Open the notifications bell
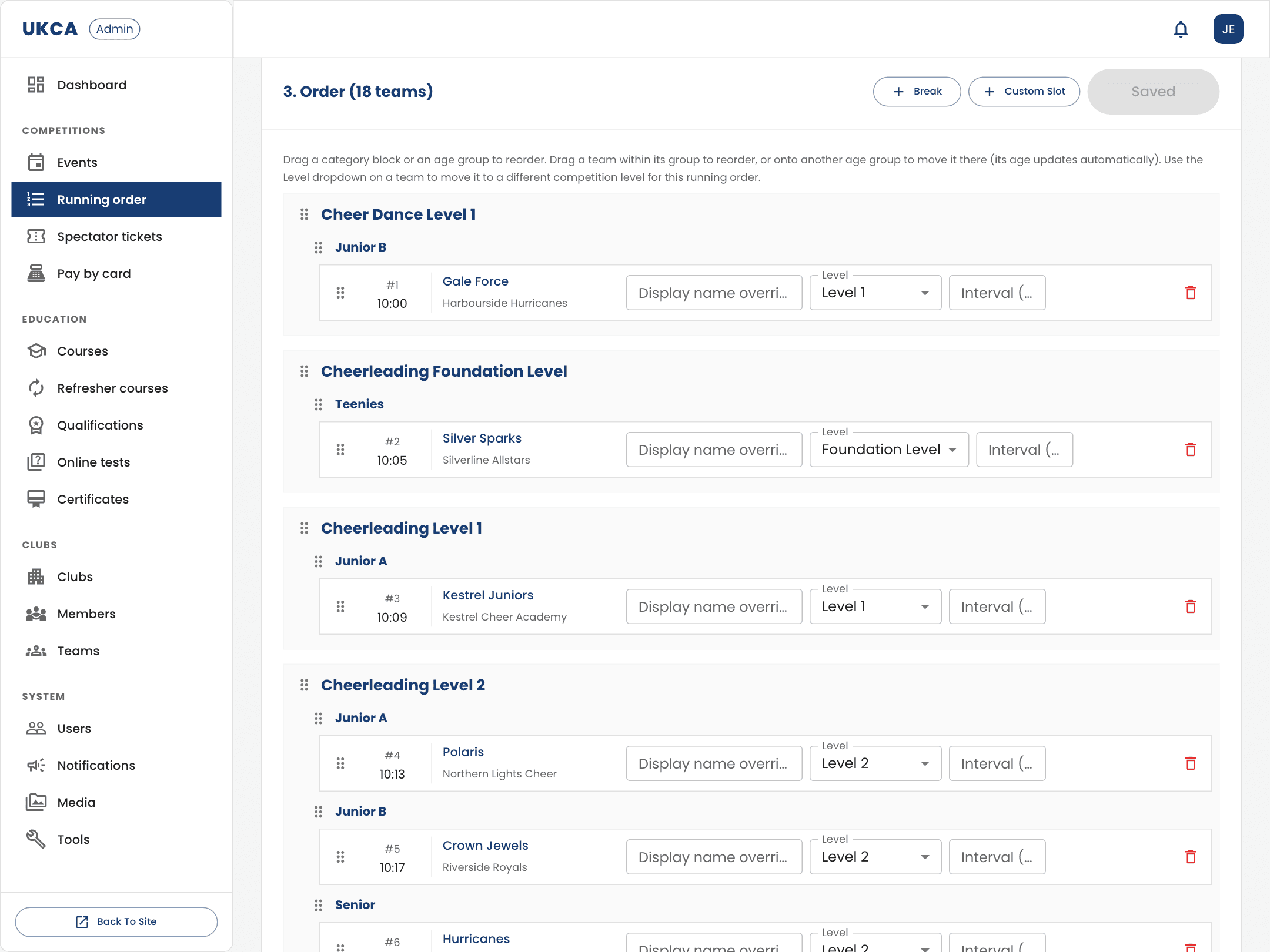Image resolution: width=1270 pixels, height=952 pixels. click(x=1181, y=29)
